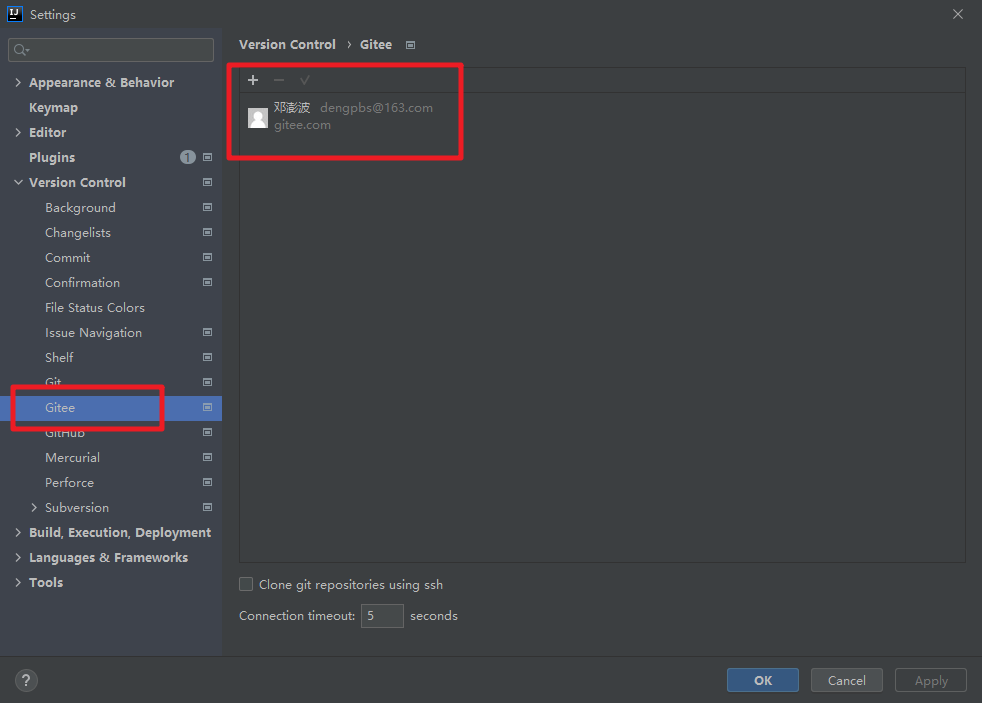This screenshot has height=703, width=982.
Task: Click the project icon on GitHub row
Action: click(x=207, y=433)
